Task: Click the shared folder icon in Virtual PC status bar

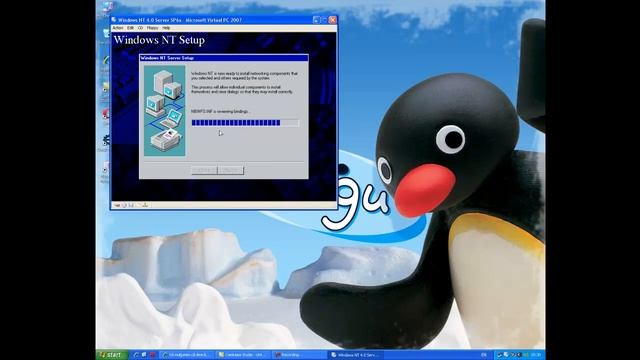Action: click(138, 205)
